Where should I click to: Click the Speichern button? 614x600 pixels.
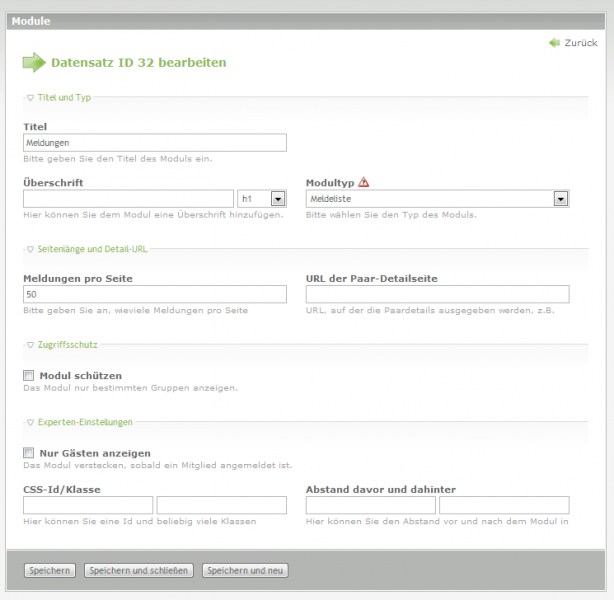pyautogui.click(x=50, y=570)
